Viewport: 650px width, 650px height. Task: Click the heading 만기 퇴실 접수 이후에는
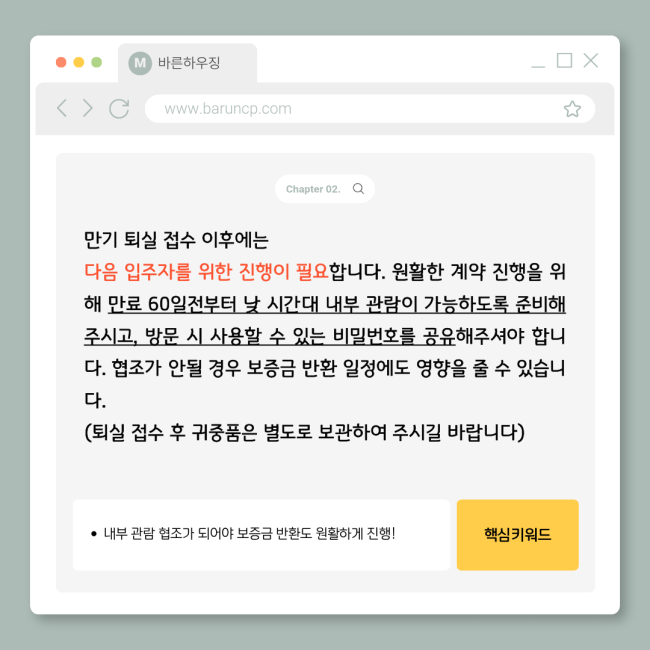(176, 240)
